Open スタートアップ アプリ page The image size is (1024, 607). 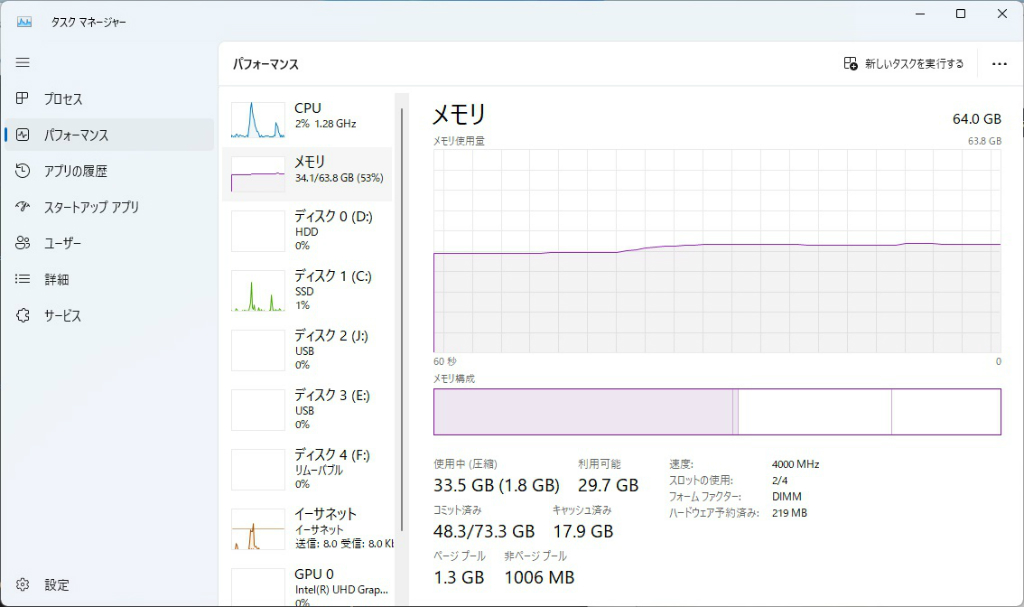pos(109,207)
